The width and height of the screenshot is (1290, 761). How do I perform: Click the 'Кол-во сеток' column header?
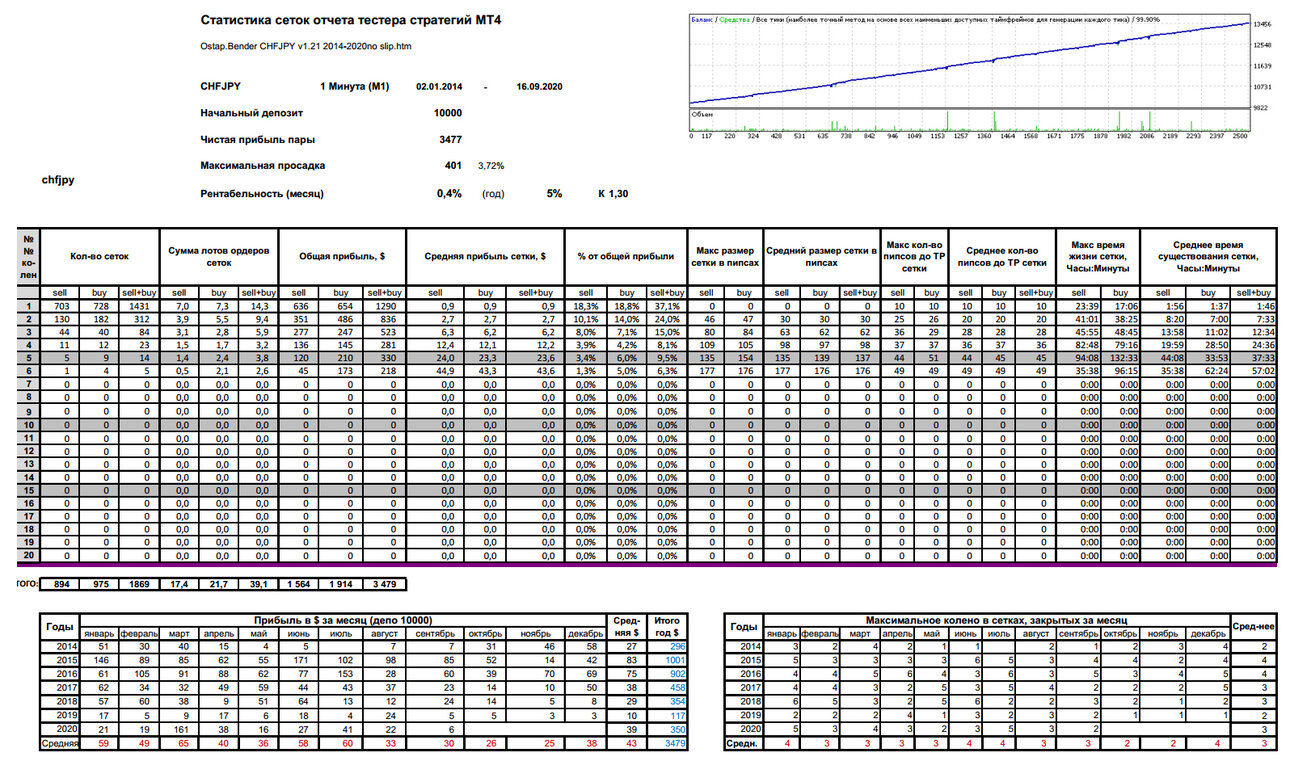point(99,256)
